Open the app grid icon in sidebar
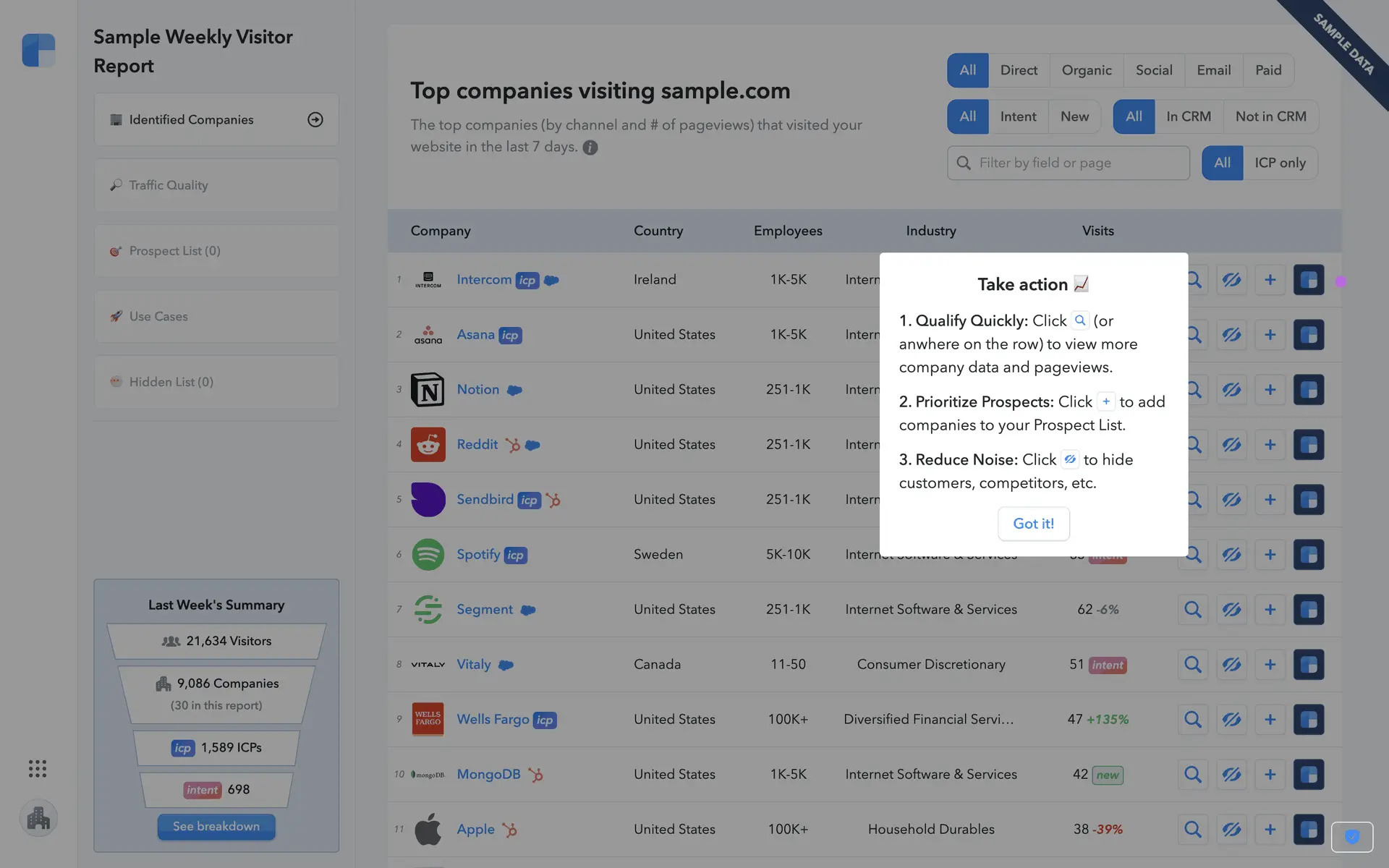The height and width of the screenshot is (868, 1389). click(x=38, y=768)
